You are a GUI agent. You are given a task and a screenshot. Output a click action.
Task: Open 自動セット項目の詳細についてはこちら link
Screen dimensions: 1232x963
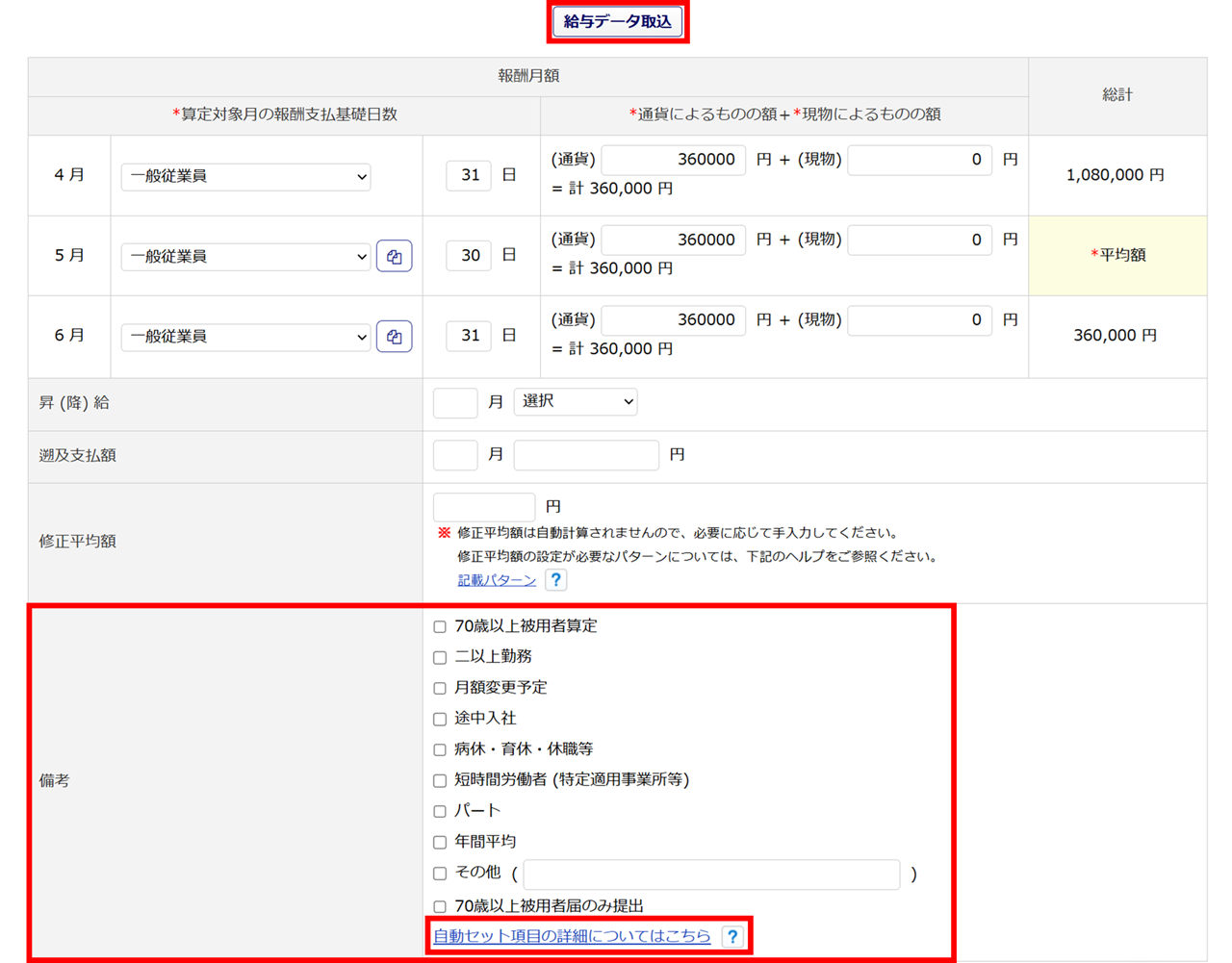[x=572, y=936]
